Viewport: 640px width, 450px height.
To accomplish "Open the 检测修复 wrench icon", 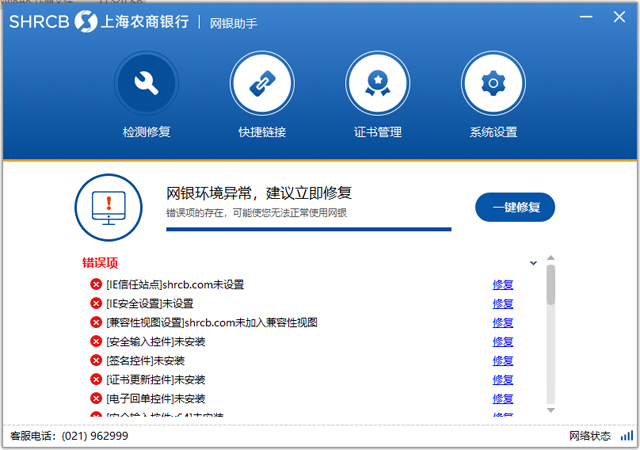I will (x=146, y=83).
